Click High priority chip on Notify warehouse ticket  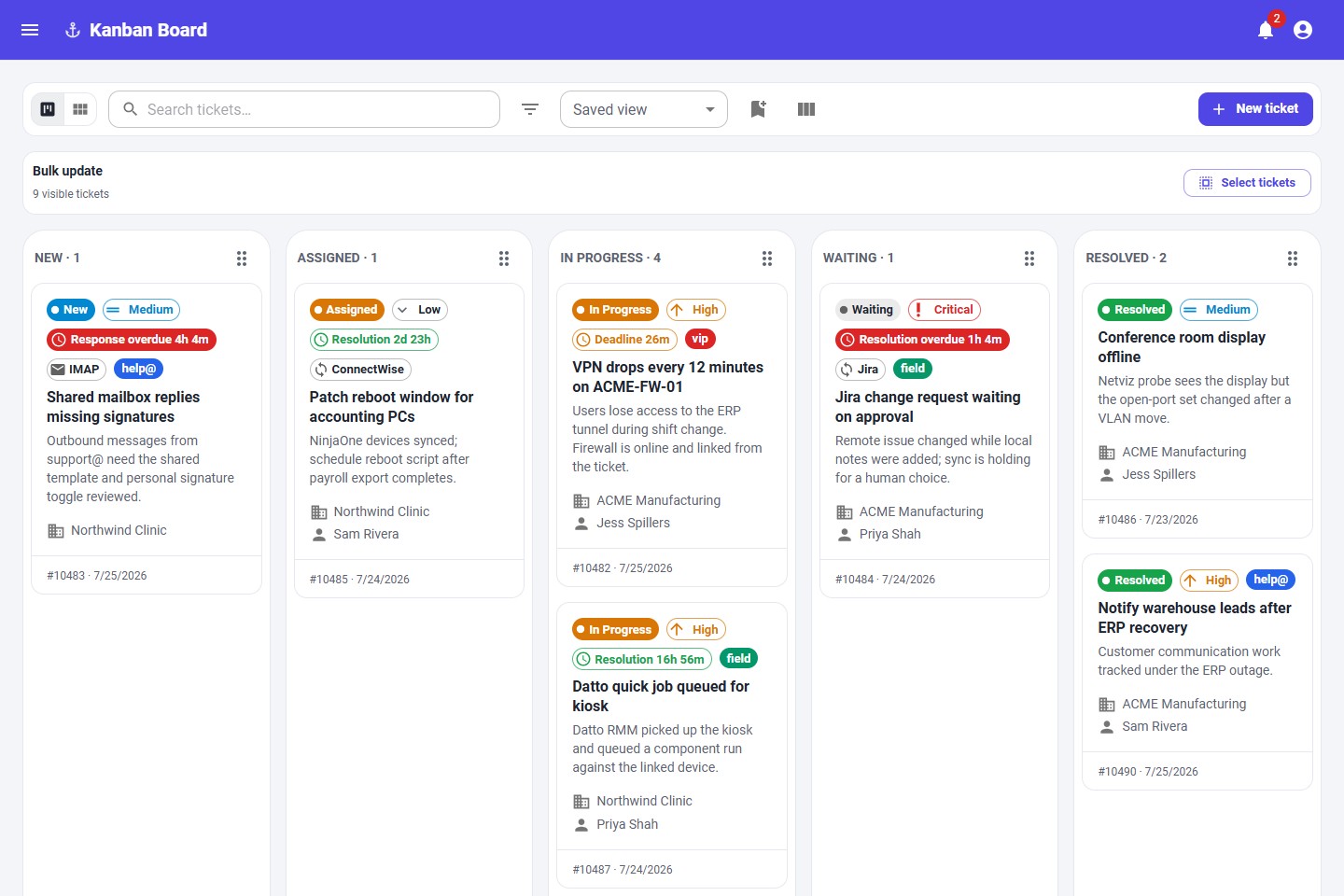point(1210,581)
